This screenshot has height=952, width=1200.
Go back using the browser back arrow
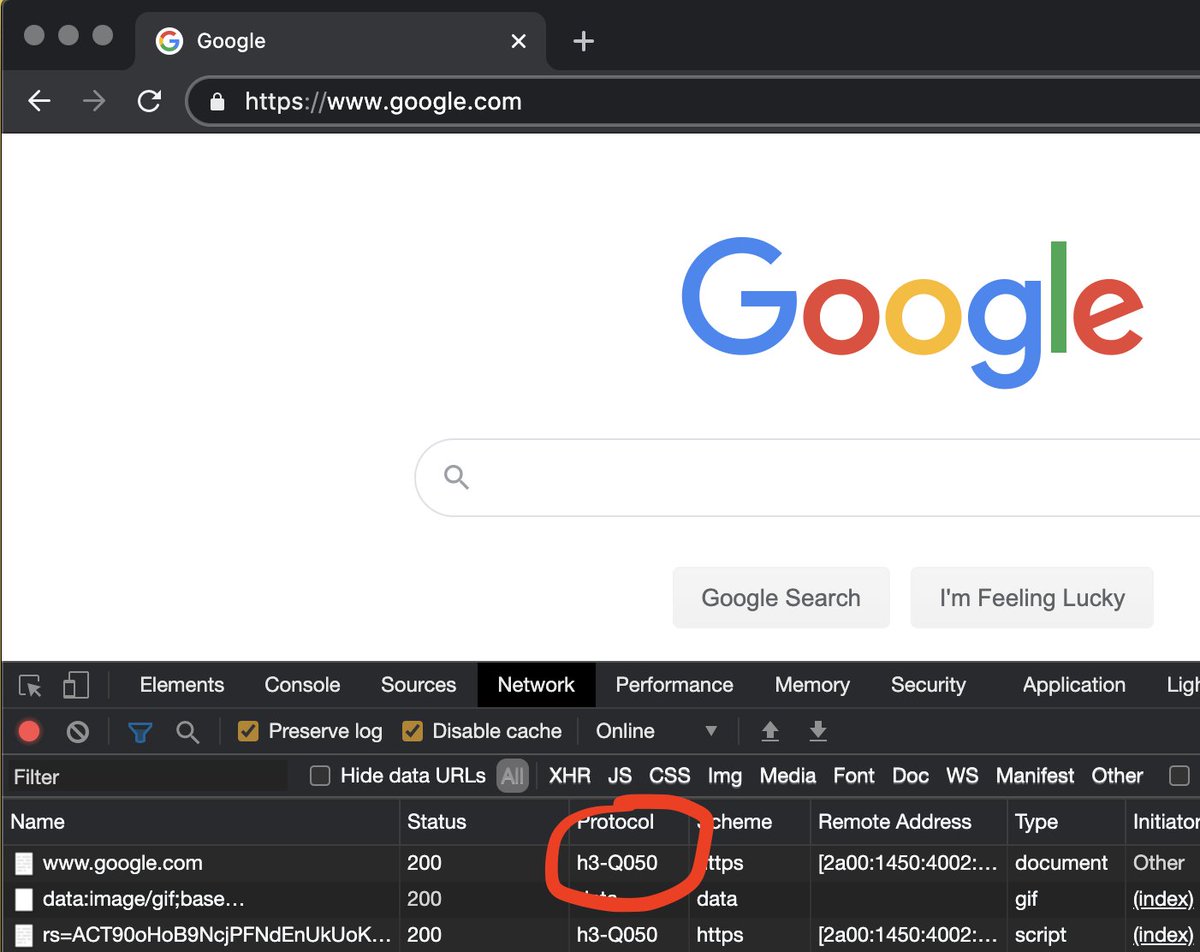click(x=39, y=101)
